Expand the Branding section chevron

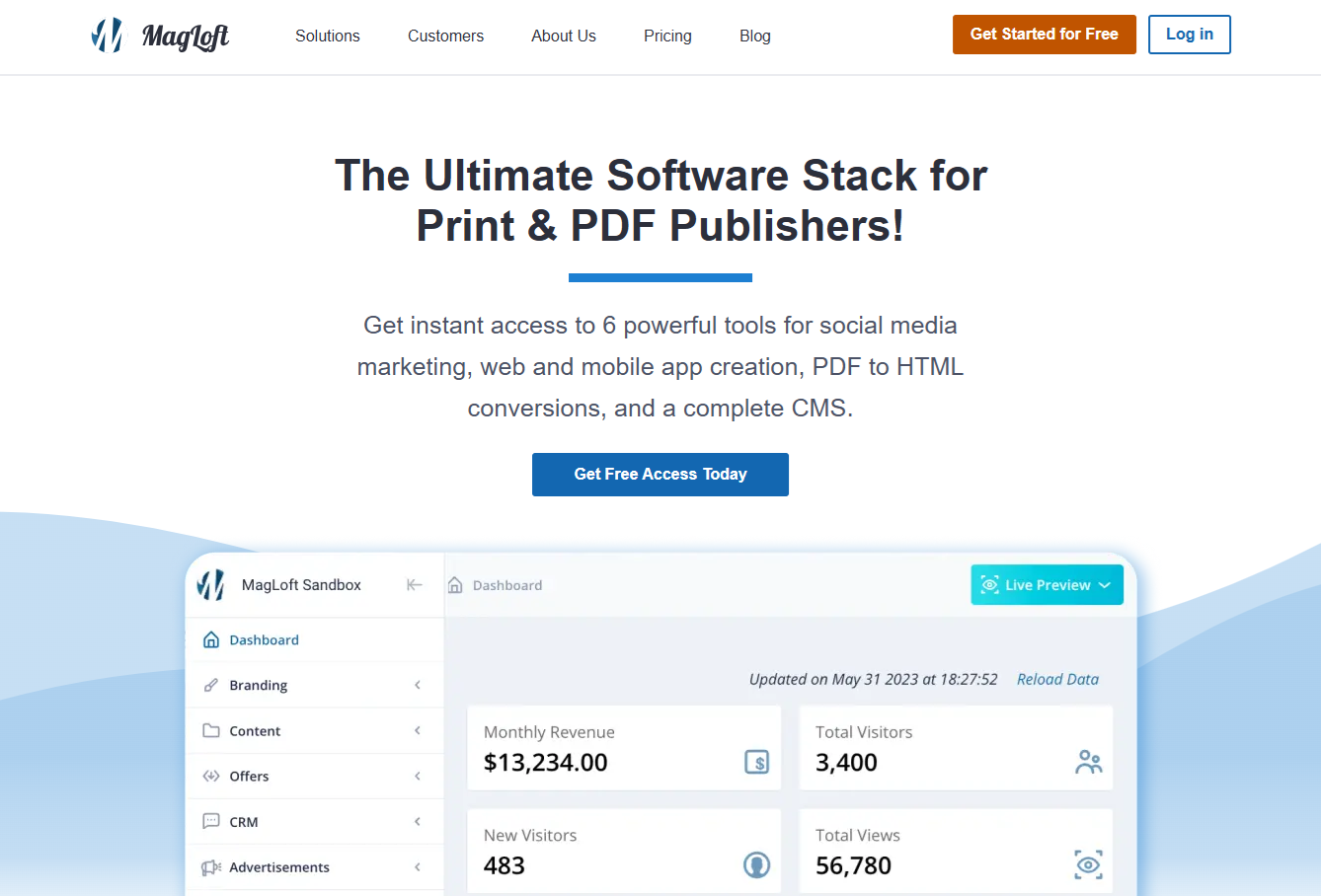click(x=418, y=685)
